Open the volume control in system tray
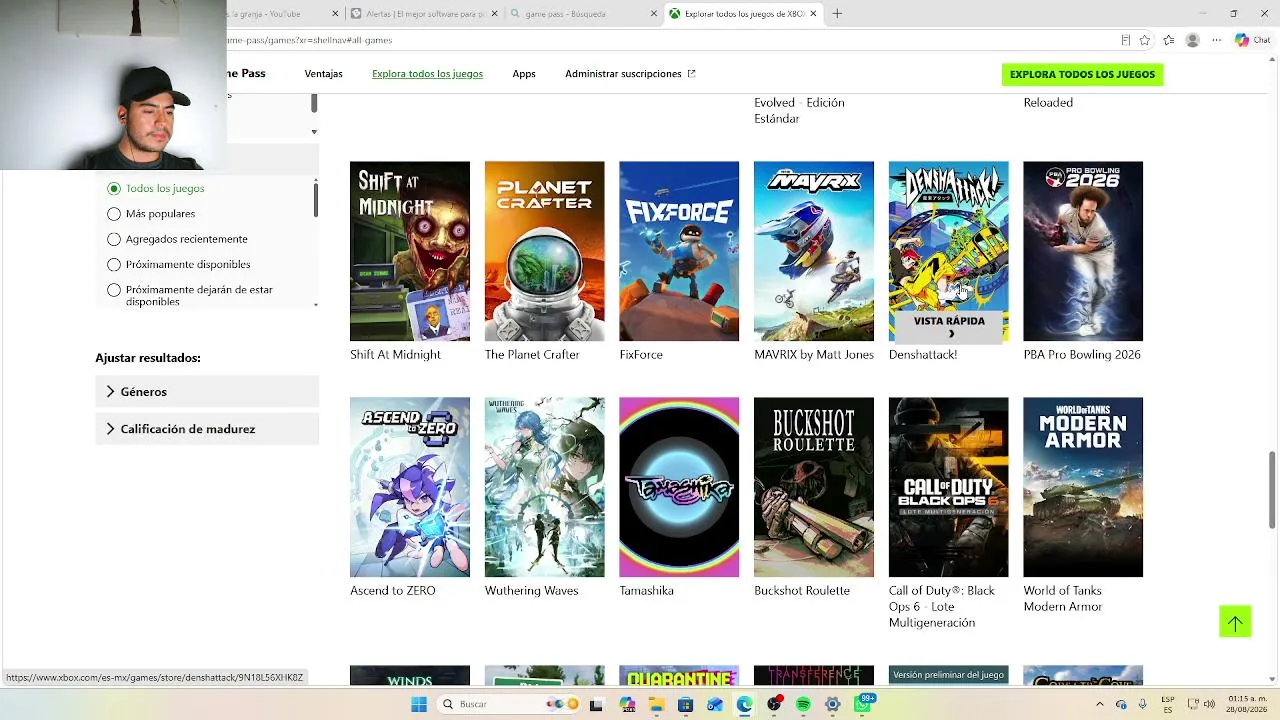 pyautogui.click(x=1209, y=704)
